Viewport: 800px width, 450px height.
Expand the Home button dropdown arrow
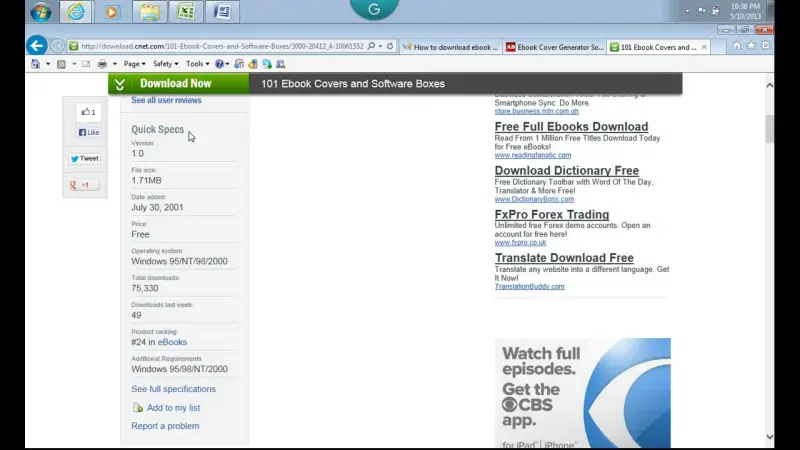(x=47, y=64)
